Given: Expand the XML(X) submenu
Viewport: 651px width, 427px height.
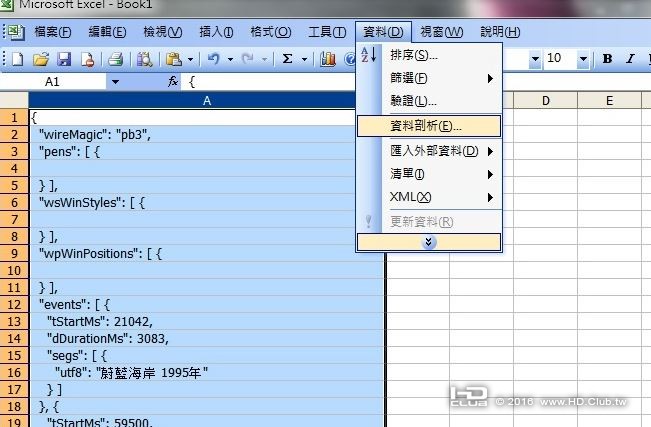Looking at the screenshot, I should tap(490, 197).
